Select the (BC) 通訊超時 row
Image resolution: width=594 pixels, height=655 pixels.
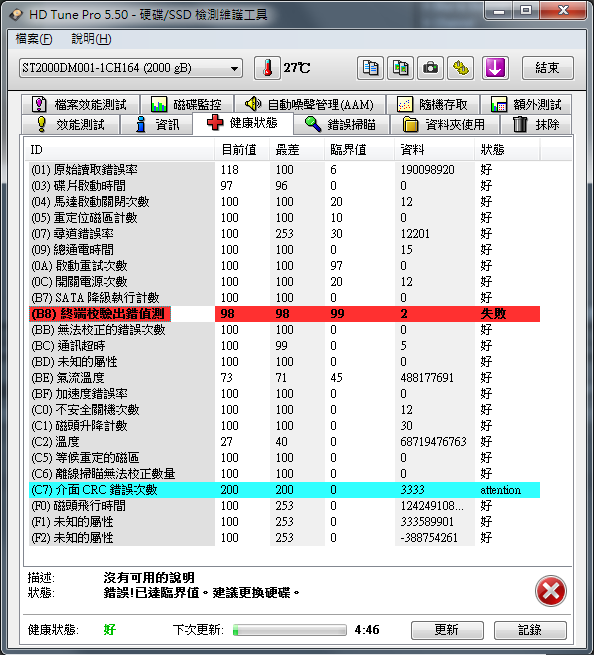[x=284, y=346]
